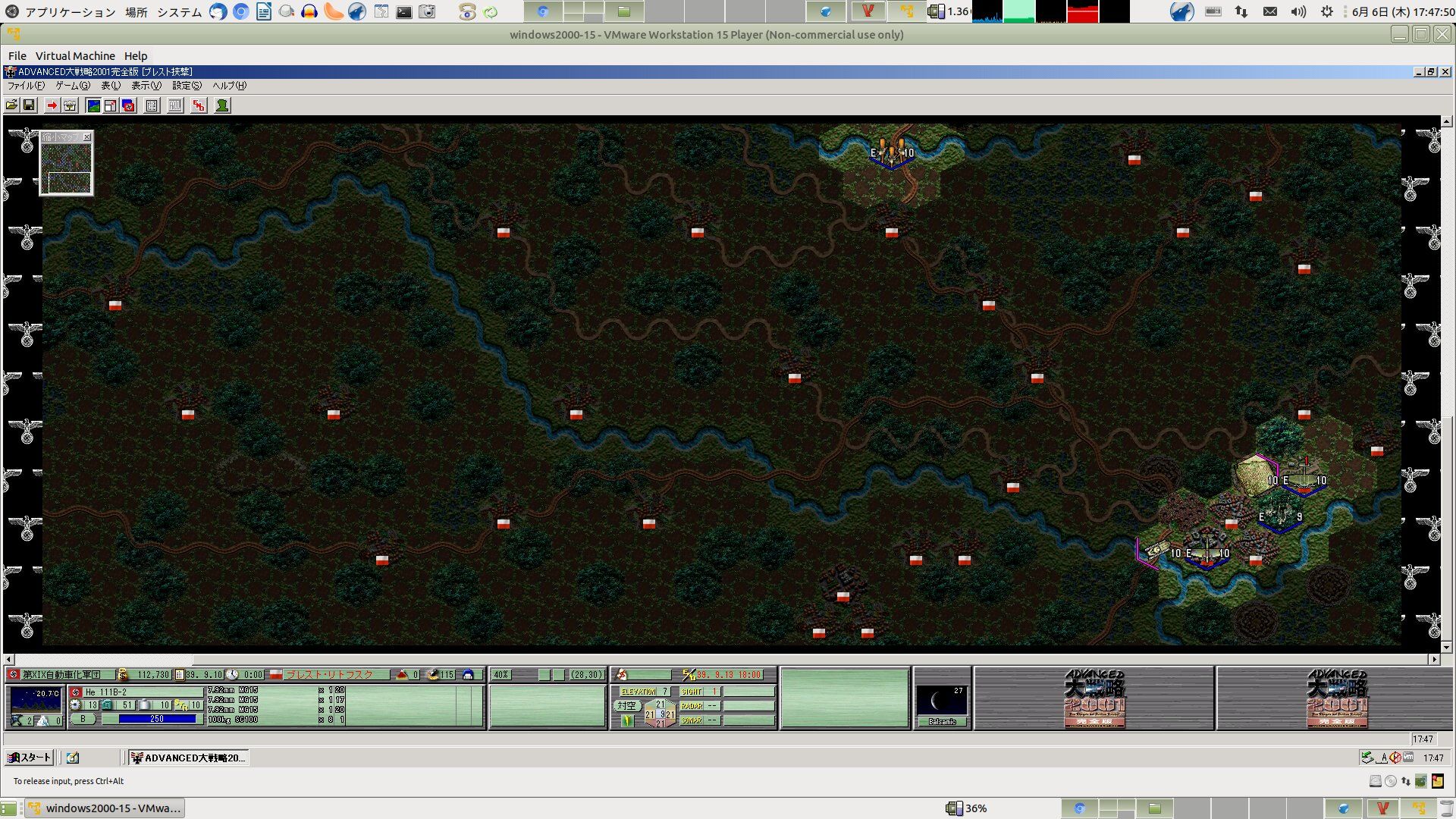Click the B button in unit panel
1456x819 pixels.
pos(83,719)
